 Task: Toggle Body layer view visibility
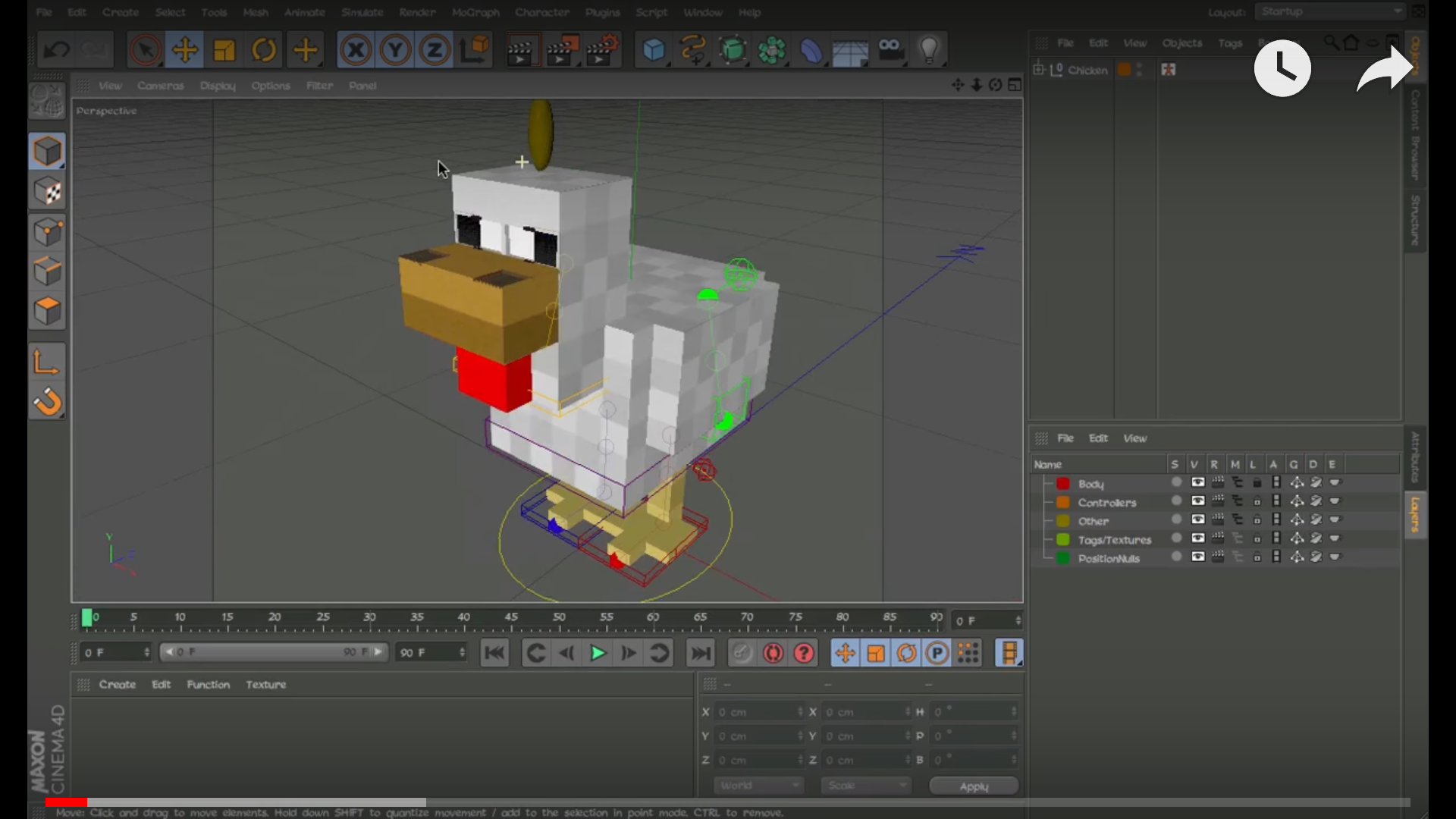coord(1197,482)
